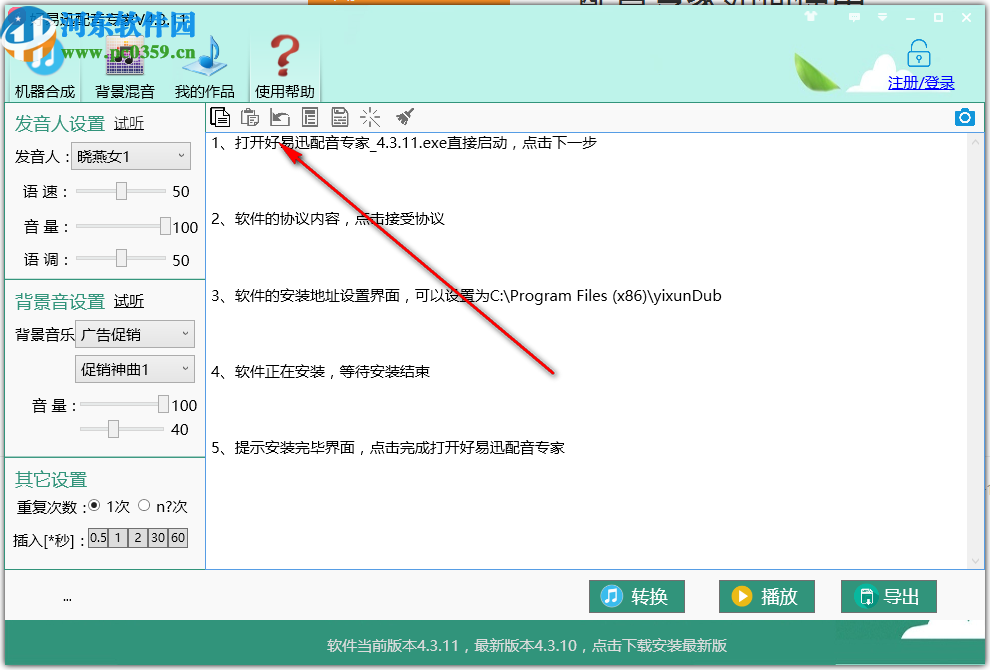Click the sparkle effect toolbar icon

tap(370, 117)
